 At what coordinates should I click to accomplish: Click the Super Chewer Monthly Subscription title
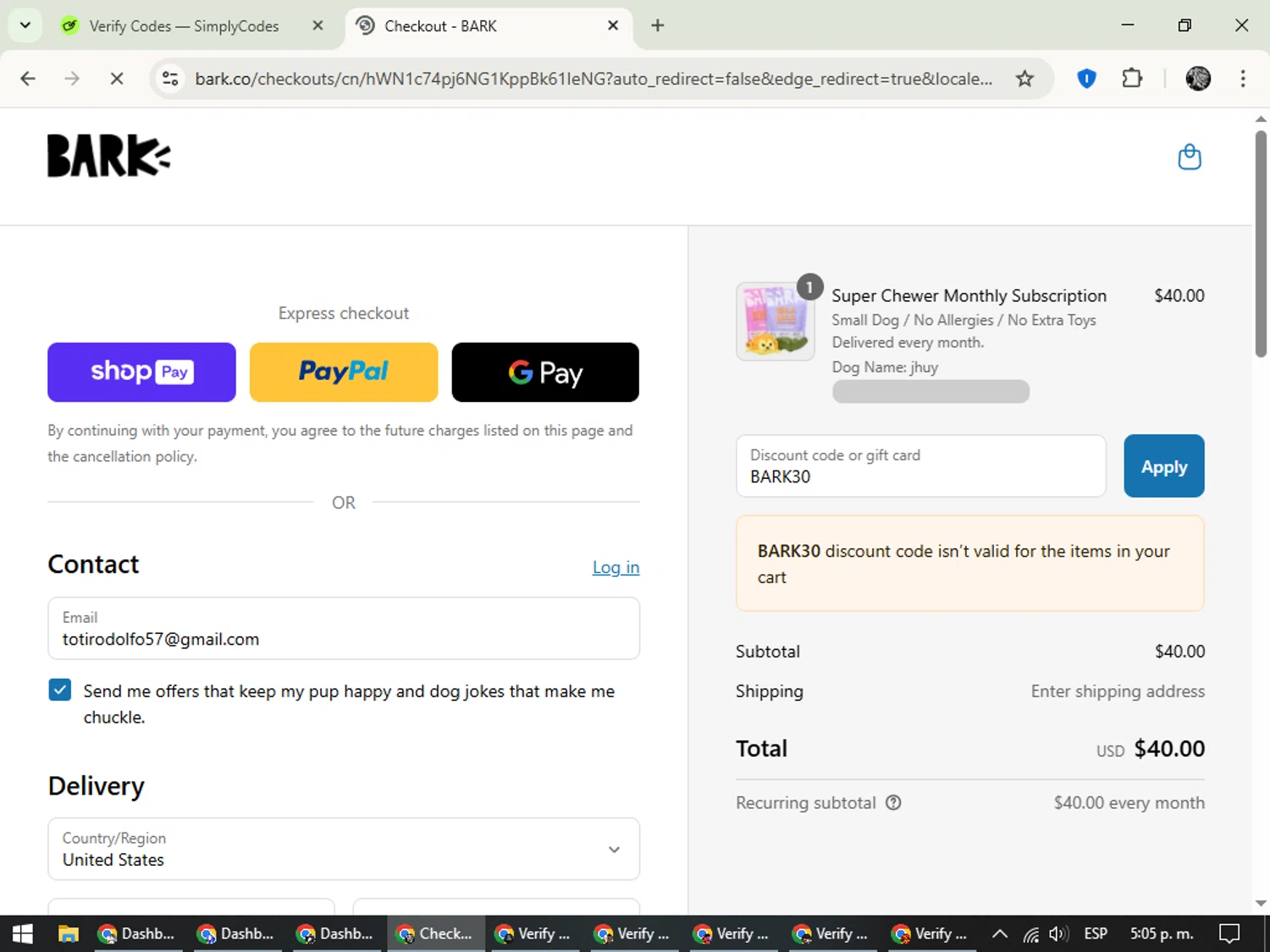coord(969,295)
